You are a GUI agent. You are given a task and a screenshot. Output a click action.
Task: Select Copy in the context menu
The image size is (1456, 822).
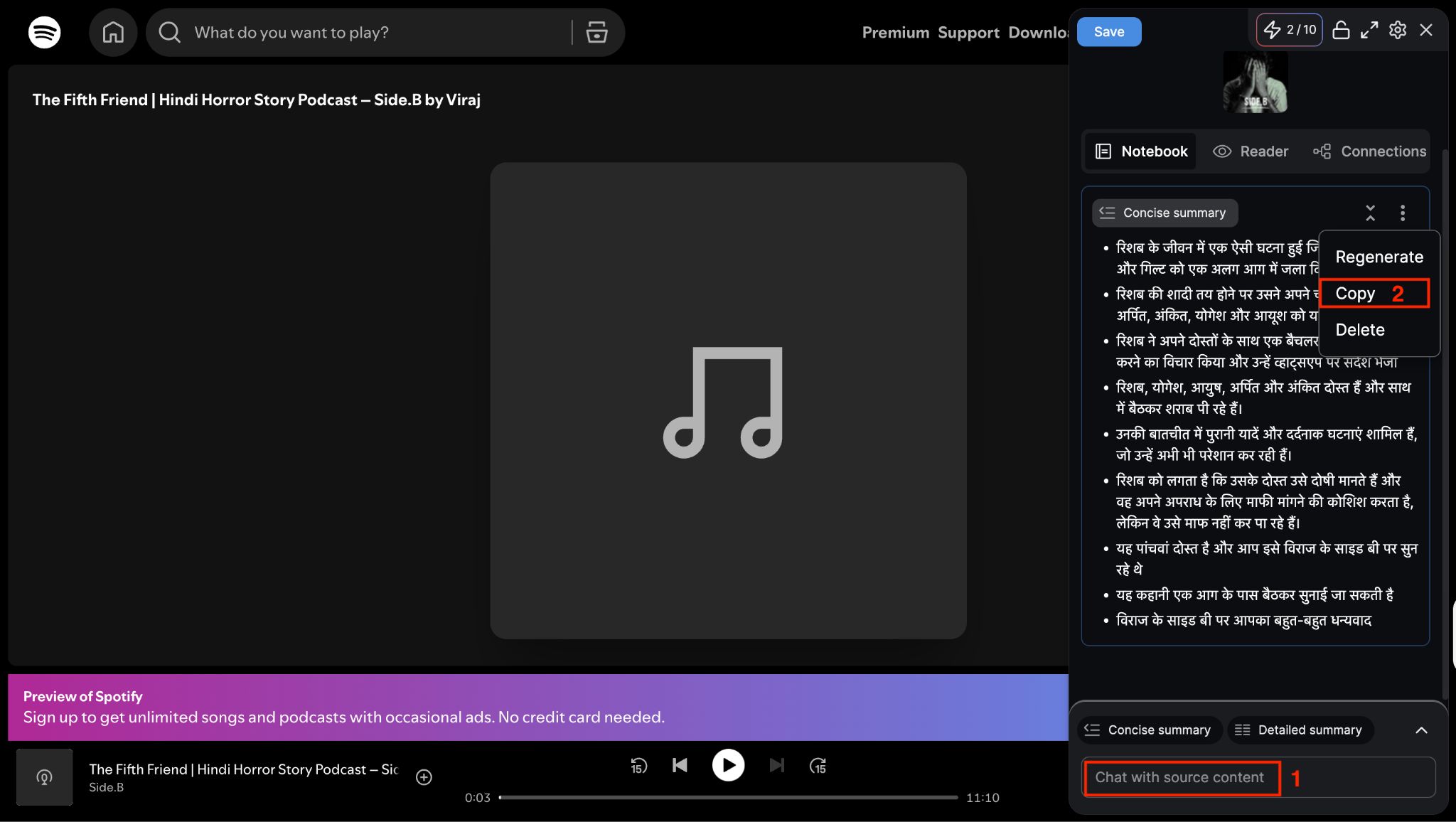point(1355,294)
